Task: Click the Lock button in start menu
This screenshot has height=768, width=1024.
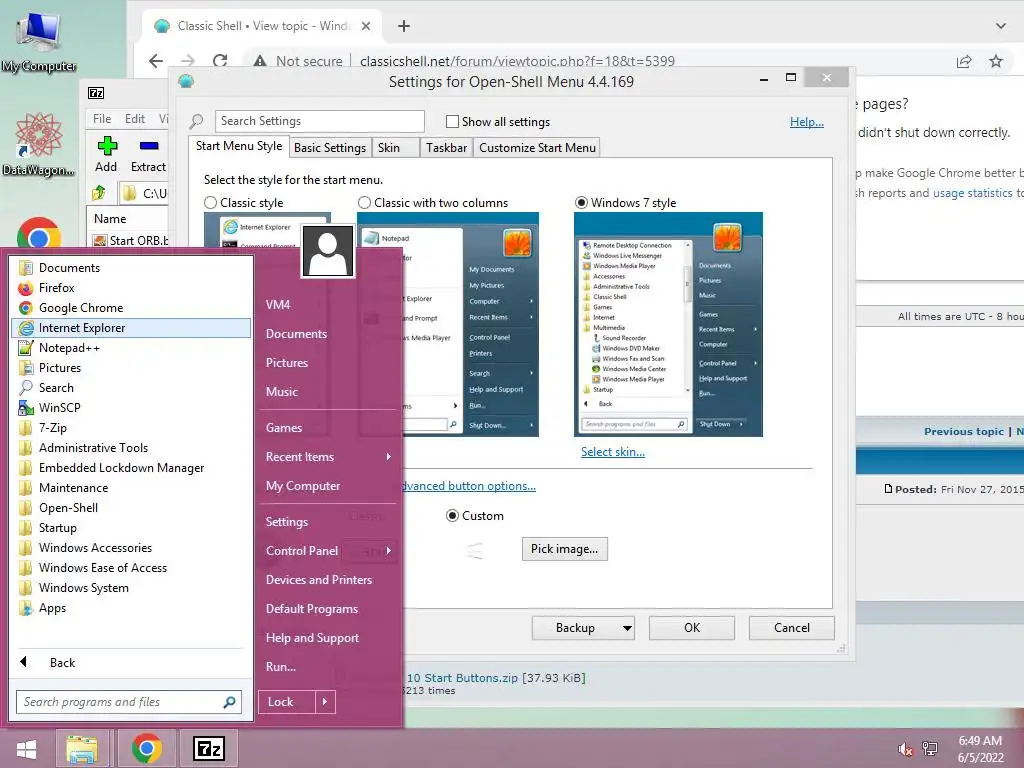Action: 287,702
